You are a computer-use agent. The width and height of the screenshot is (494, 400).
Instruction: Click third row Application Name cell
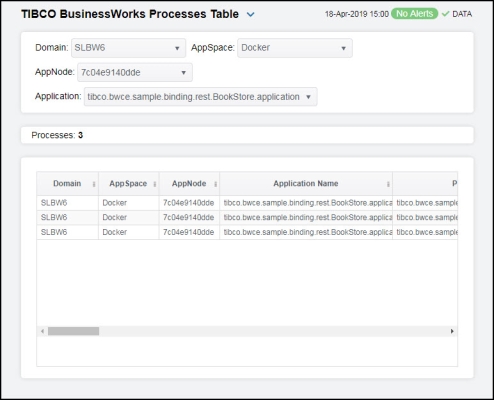(306, 232)
